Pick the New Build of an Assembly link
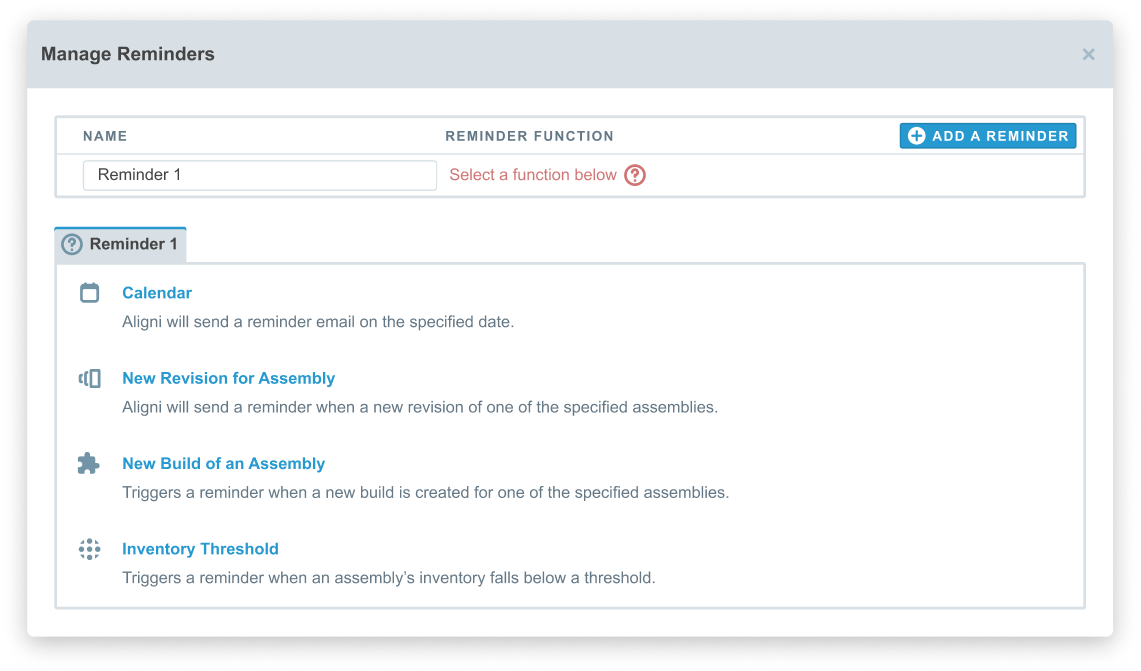Screen dimensions: 1141x671 click(x=223, y=464)
